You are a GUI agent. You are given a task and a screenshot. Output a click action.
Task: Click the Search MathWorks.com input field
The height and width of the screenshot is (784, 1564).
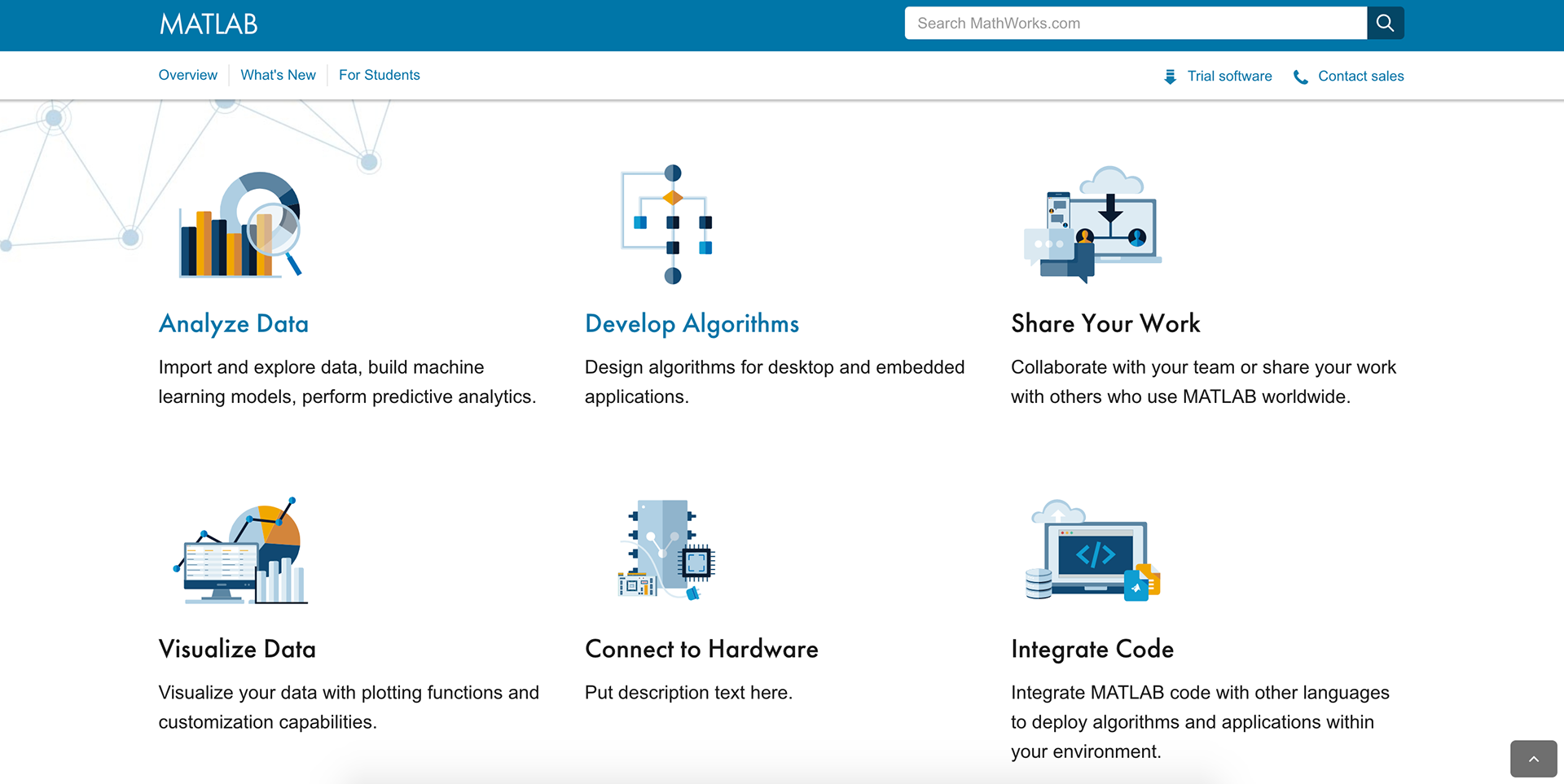tap(1136, 23)
